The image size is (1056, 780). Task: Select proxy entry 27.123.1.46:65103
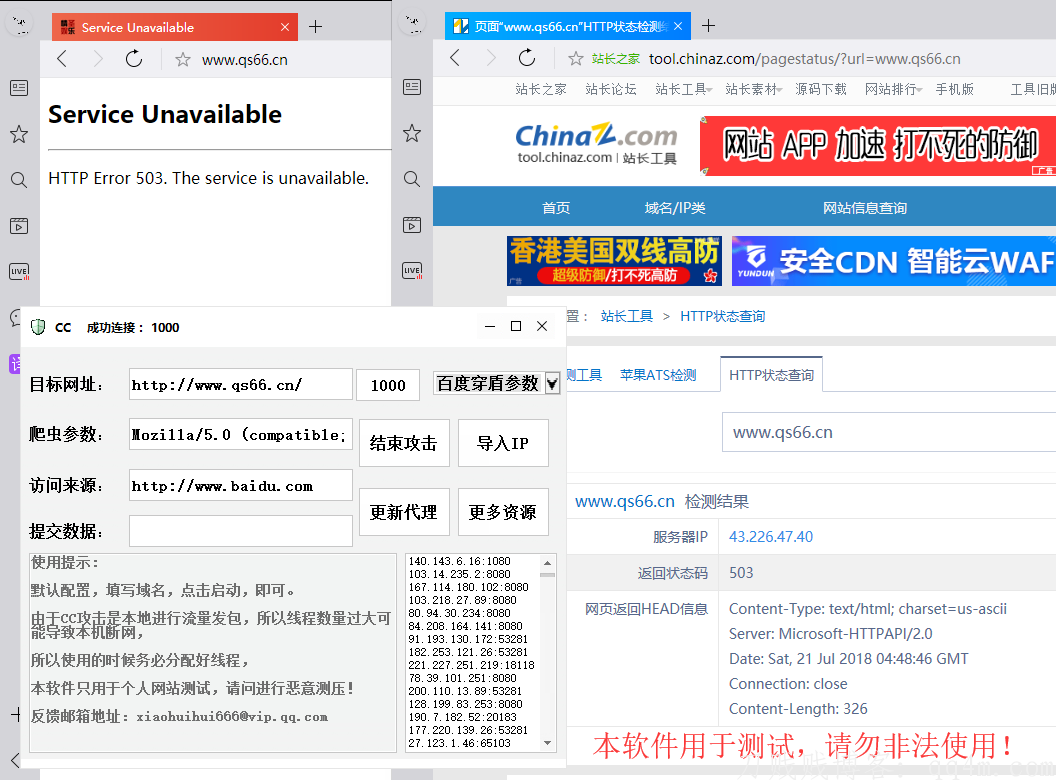coord(459,743)
